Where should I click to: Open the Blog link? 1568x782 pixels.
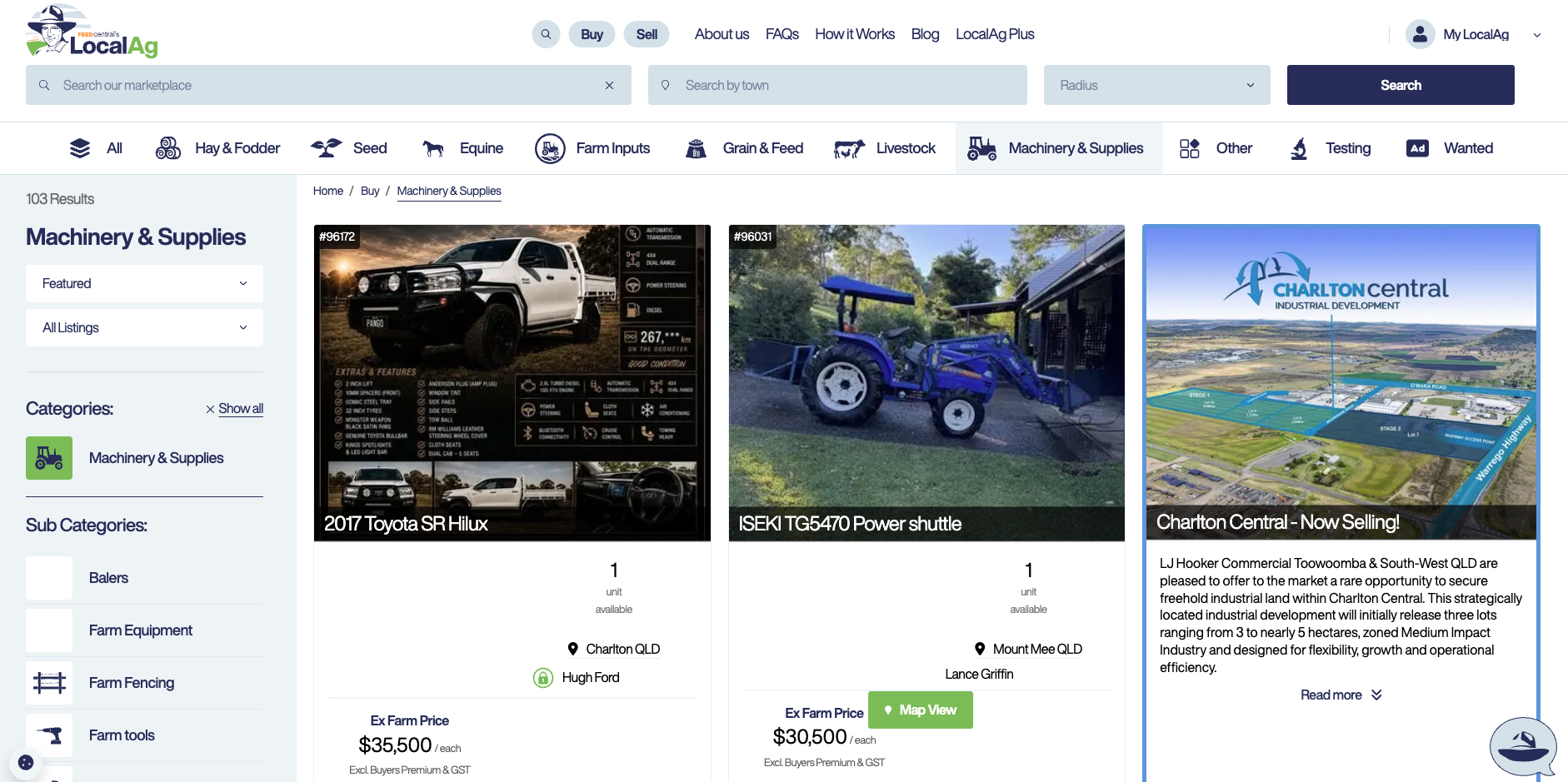[x=925, y=34]
